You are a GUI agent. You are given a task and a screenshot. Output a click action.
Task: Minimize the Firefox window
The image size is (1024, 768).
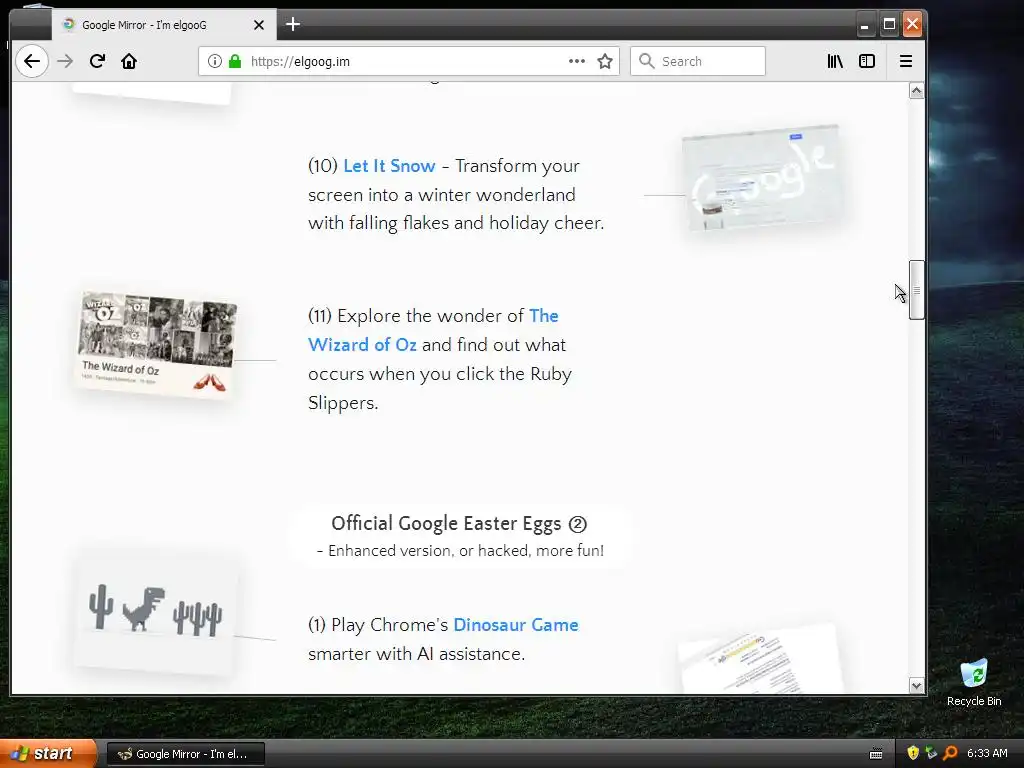pos(865,25)
